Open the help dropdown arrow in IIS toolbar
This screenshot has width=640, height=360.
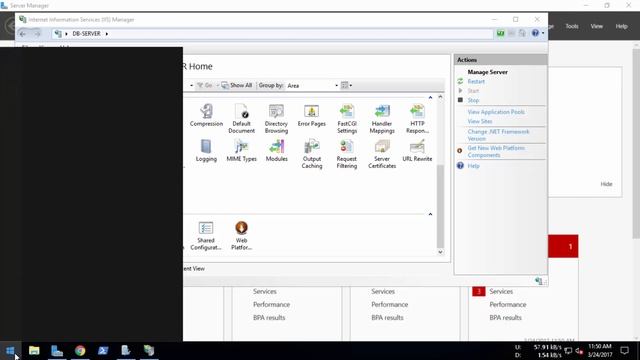pyautogui.click(x=543, y=33)
